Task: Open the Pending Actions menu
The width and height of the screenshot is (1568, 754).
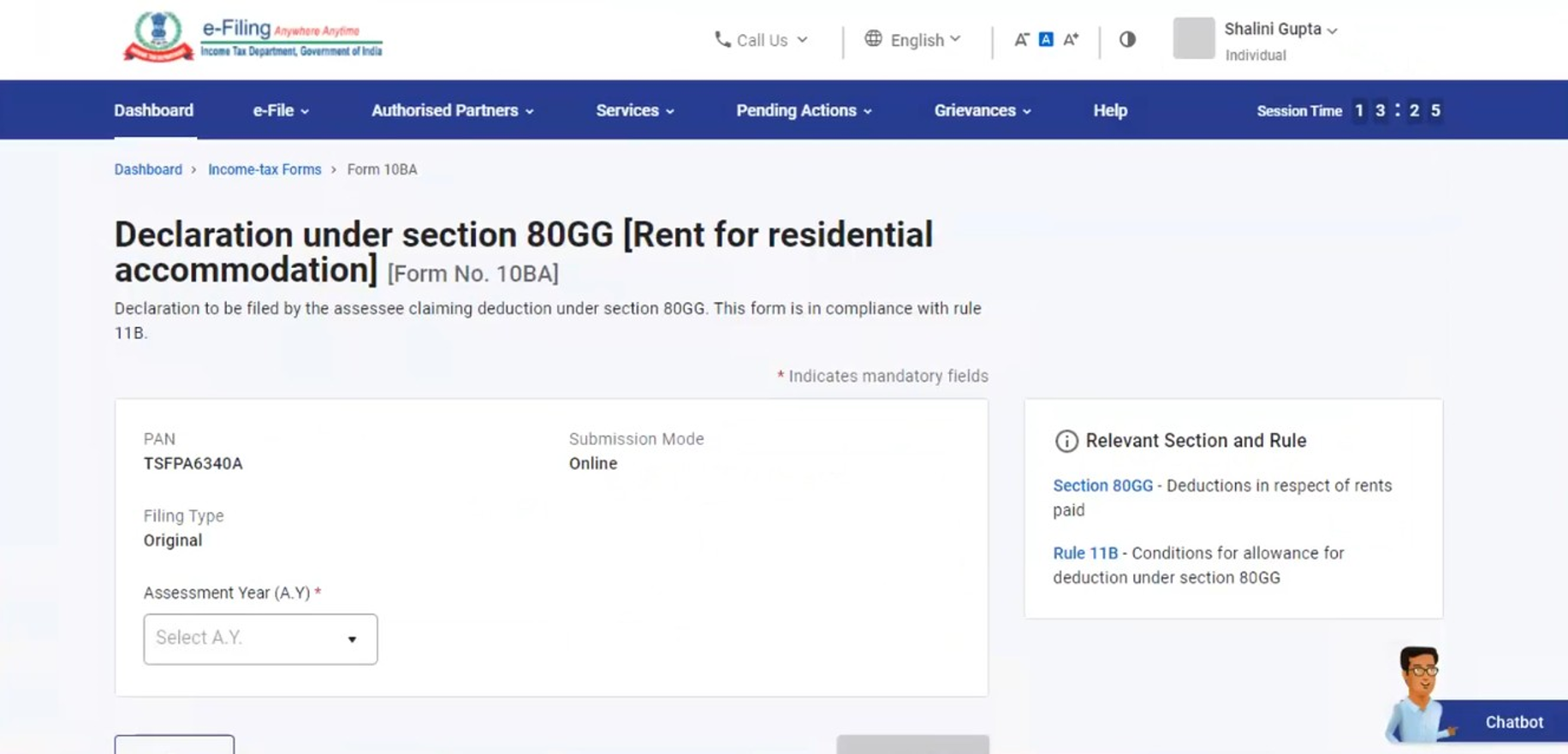Action: [804, 110]
